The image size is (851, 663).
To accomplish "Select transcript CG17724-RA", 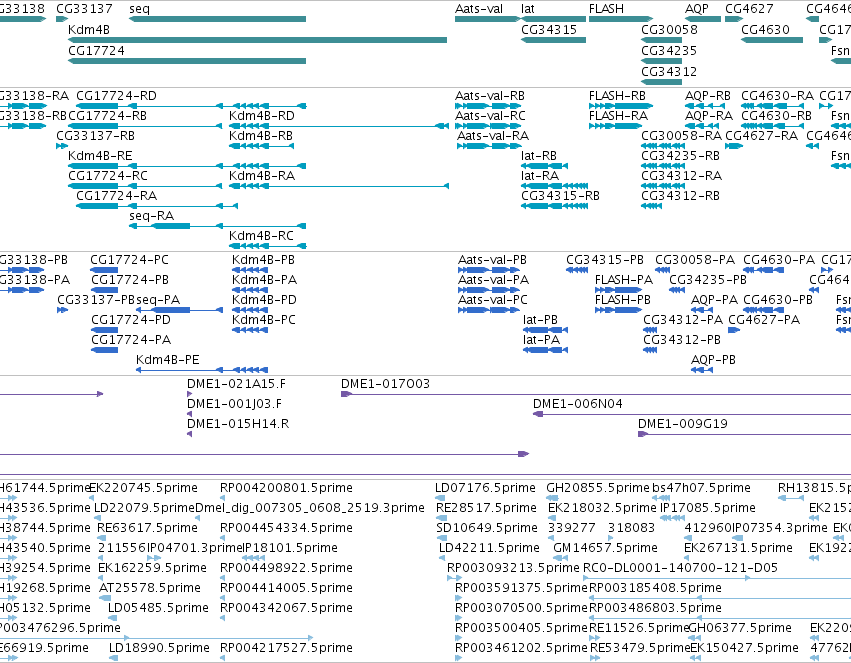I will click(x=157, y=206).
